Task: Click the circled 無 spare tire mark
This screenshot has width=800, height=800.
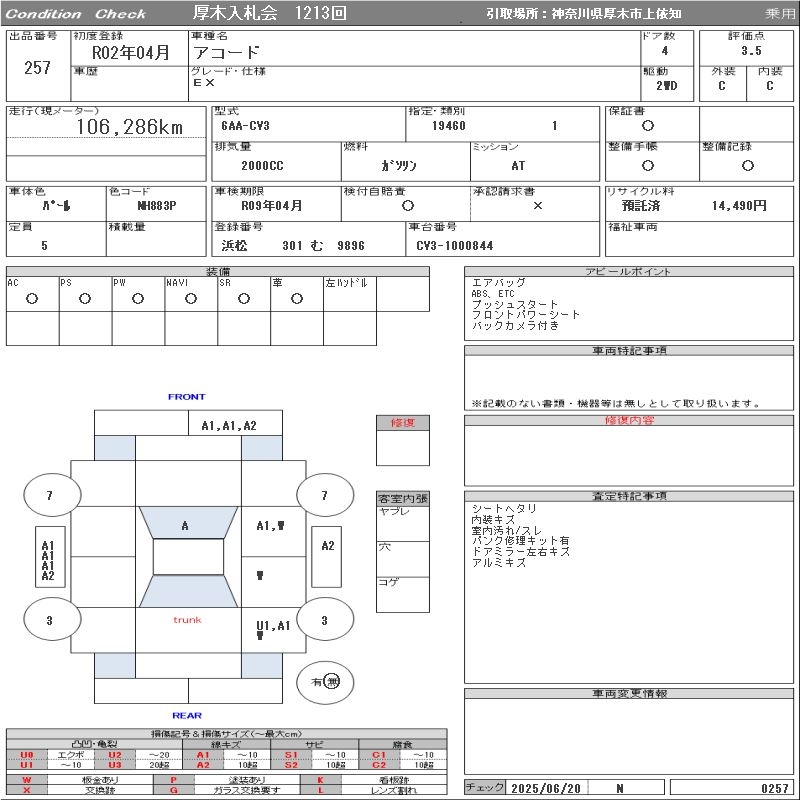Action: click(332, 682)
